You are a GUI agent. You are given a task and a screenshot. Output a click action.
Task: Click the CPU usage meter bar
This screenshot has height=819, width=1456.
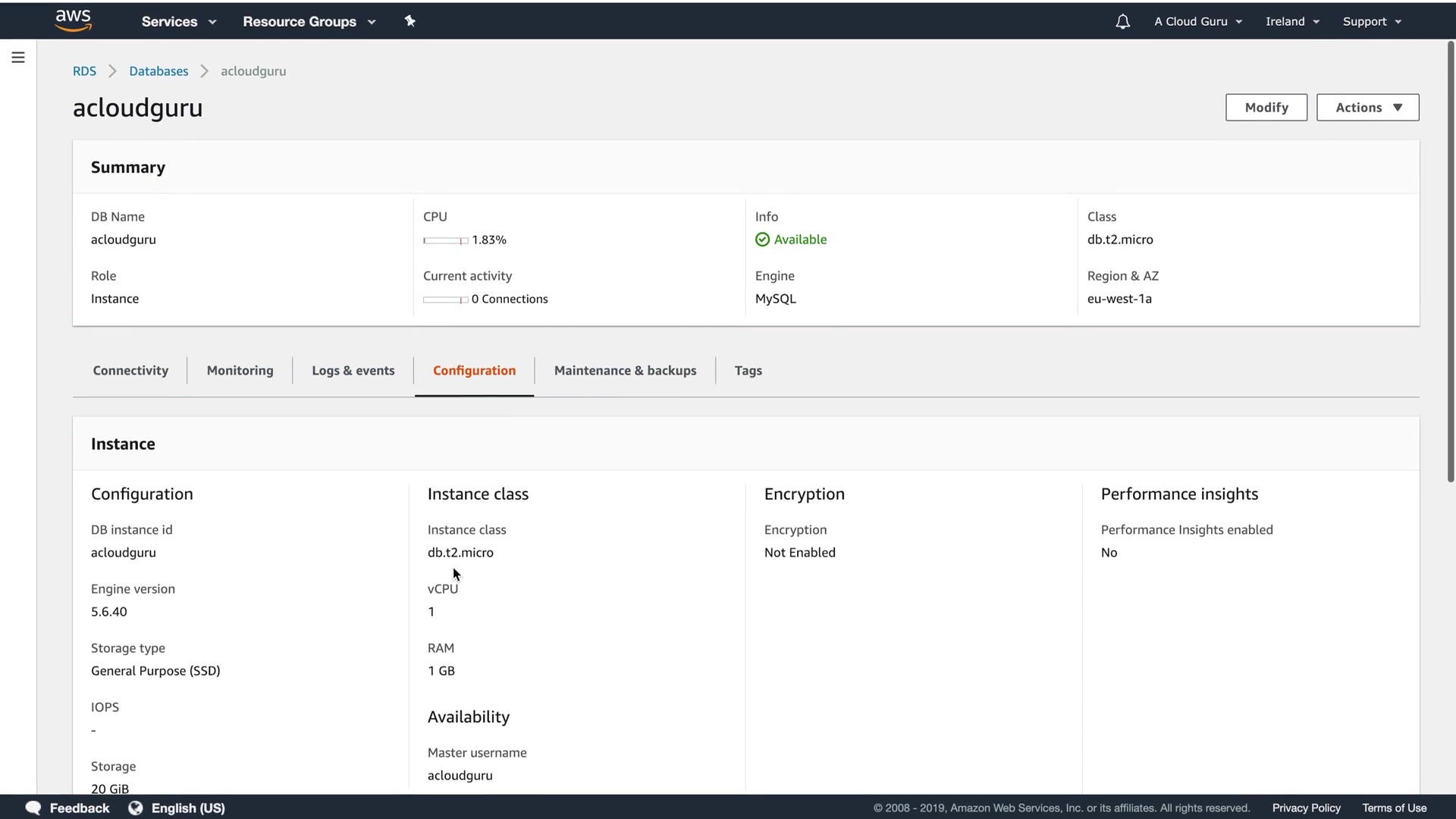[445, 240]
